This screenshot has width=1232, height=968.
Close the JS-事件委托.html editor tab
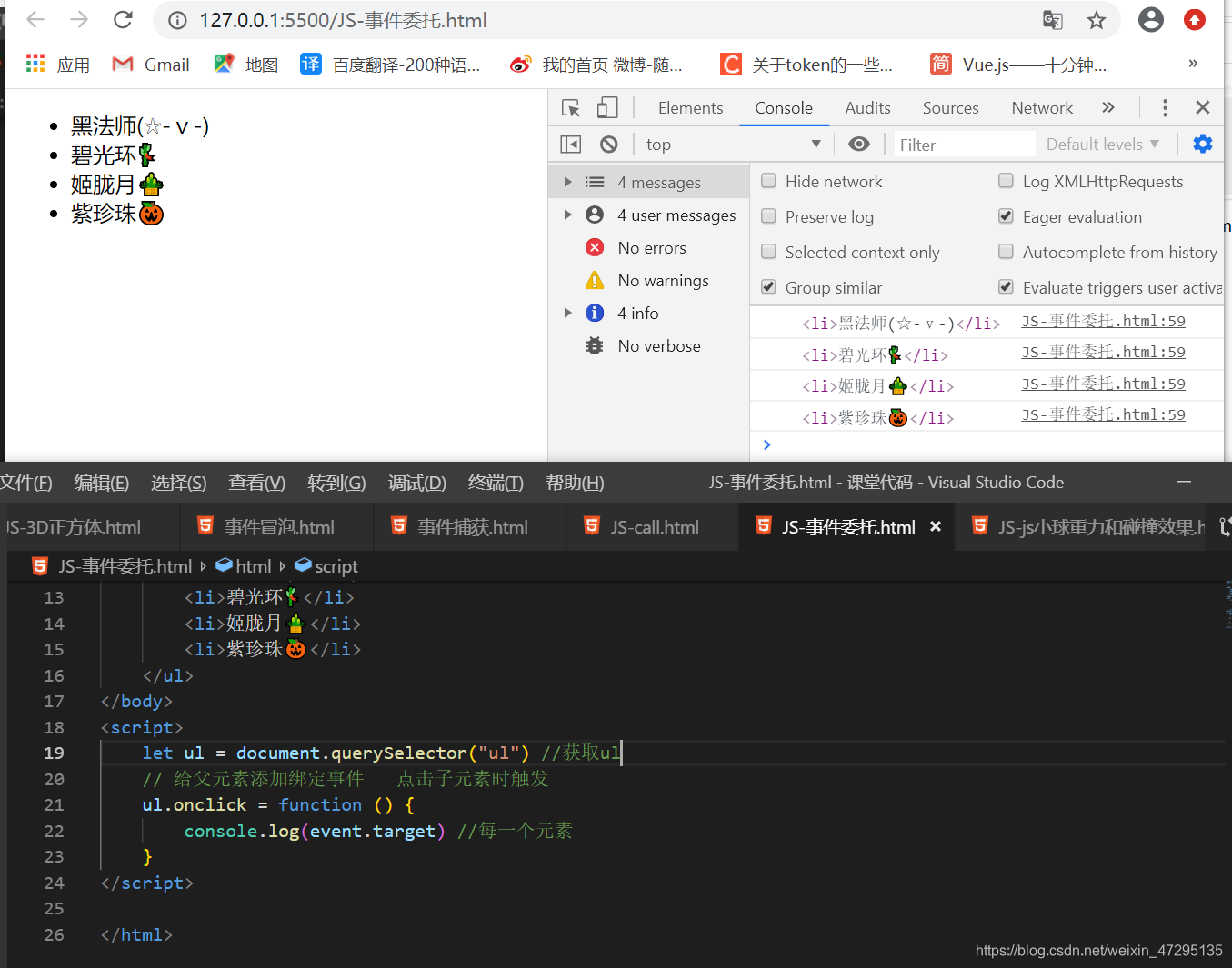[936, 526]
